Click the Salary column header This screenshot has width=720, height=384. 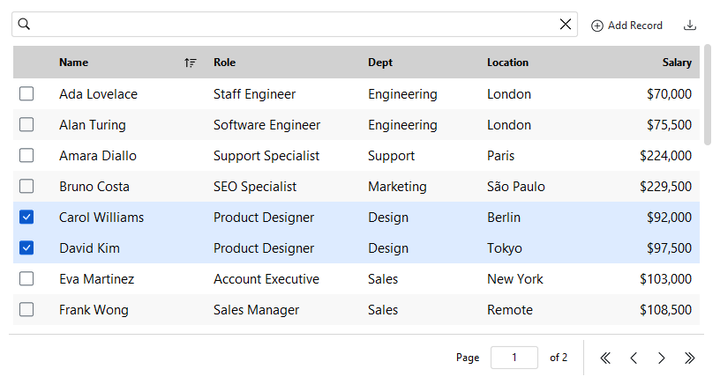[677, 62]
